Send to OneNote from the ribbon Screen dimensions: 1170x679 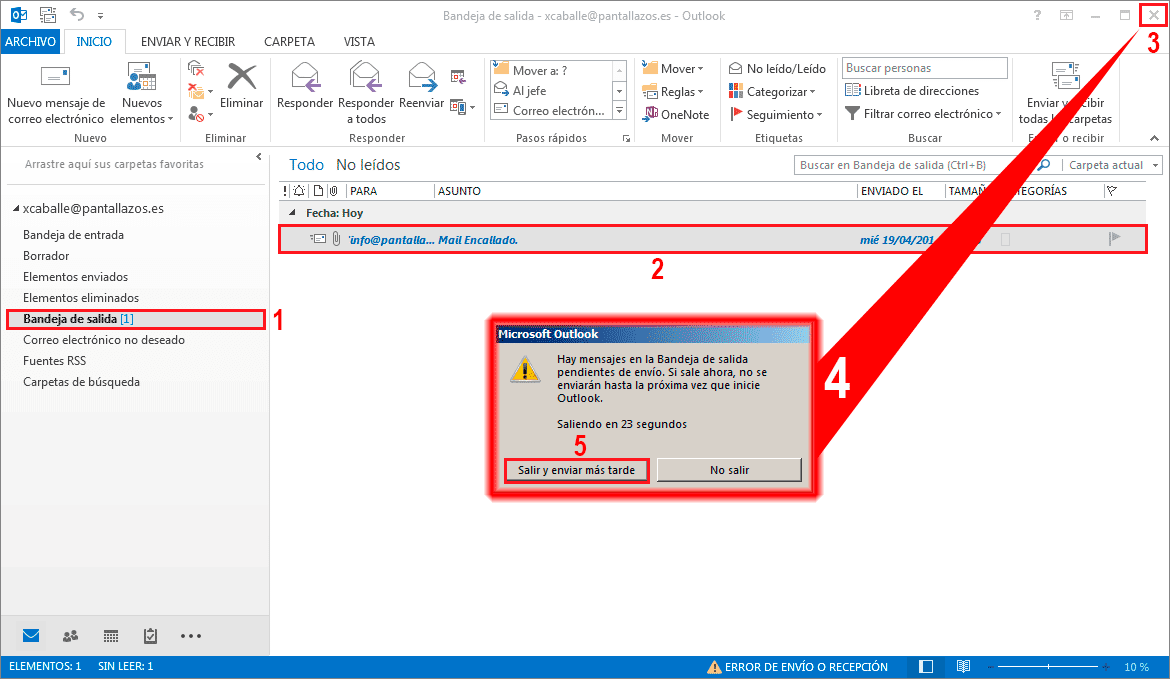pyautogui.click(x=679, y=114)
